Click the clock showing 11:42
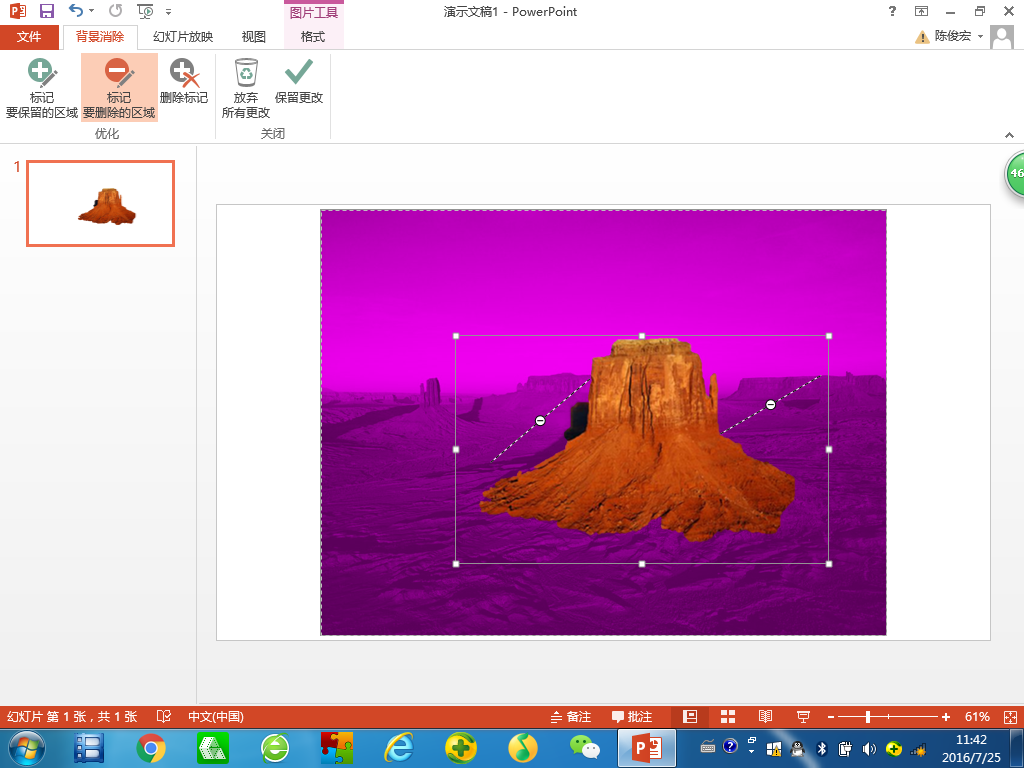 pos(970,740)
